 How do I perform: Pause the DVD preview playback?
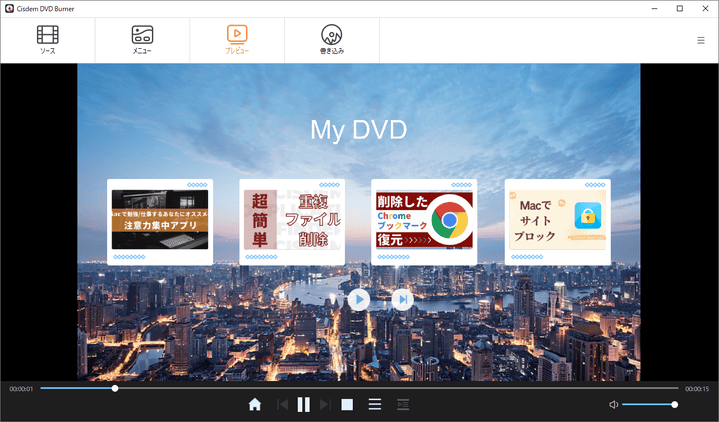click(303, 405)
